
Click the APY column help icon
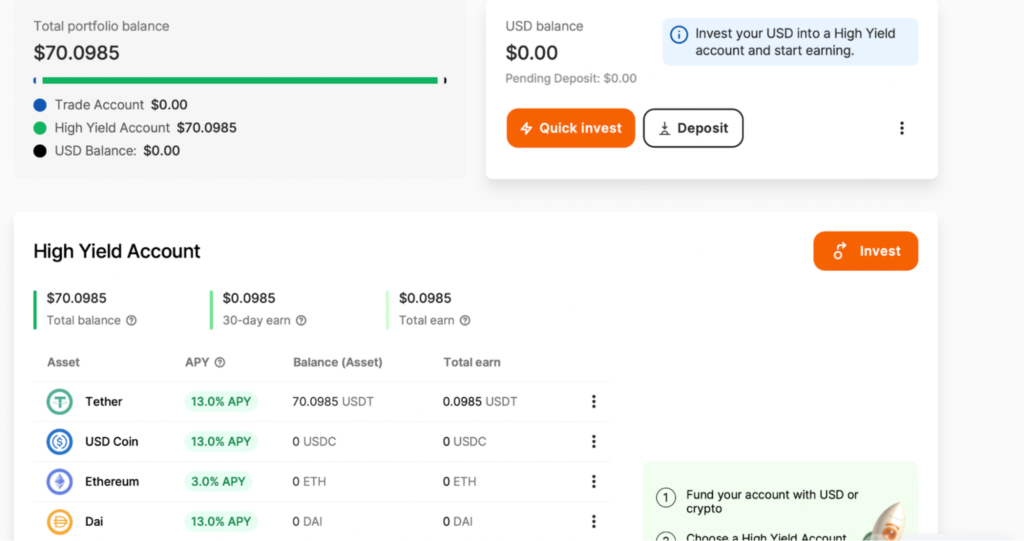220,362
